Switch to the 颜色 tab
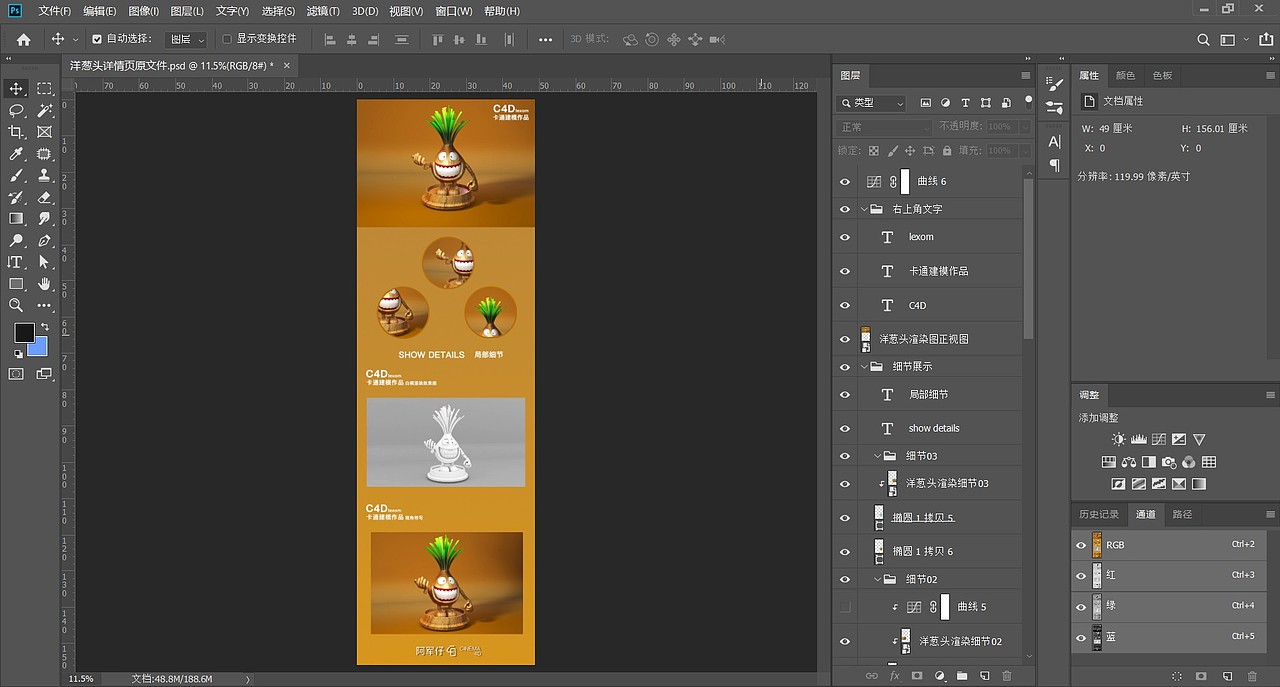Viewport: 1280px width, 687px height. (x=1125, y=75)
